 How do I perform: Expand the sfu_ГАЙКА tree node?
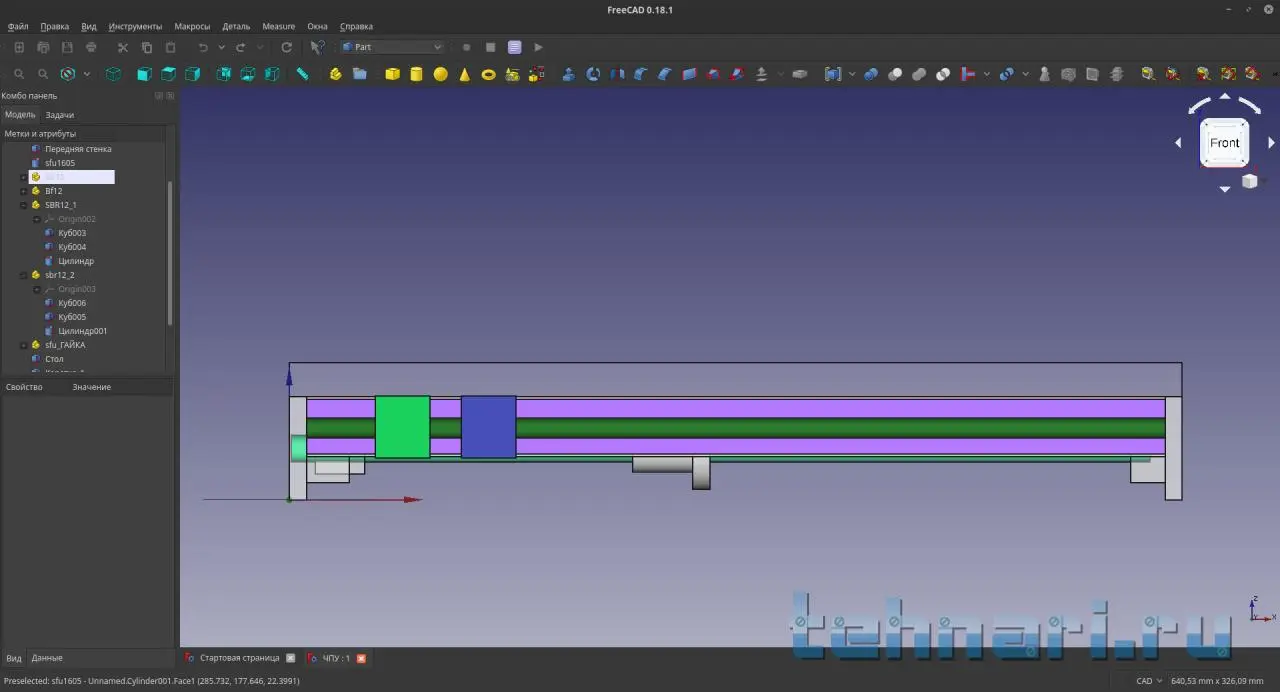(x=23, y=345)
